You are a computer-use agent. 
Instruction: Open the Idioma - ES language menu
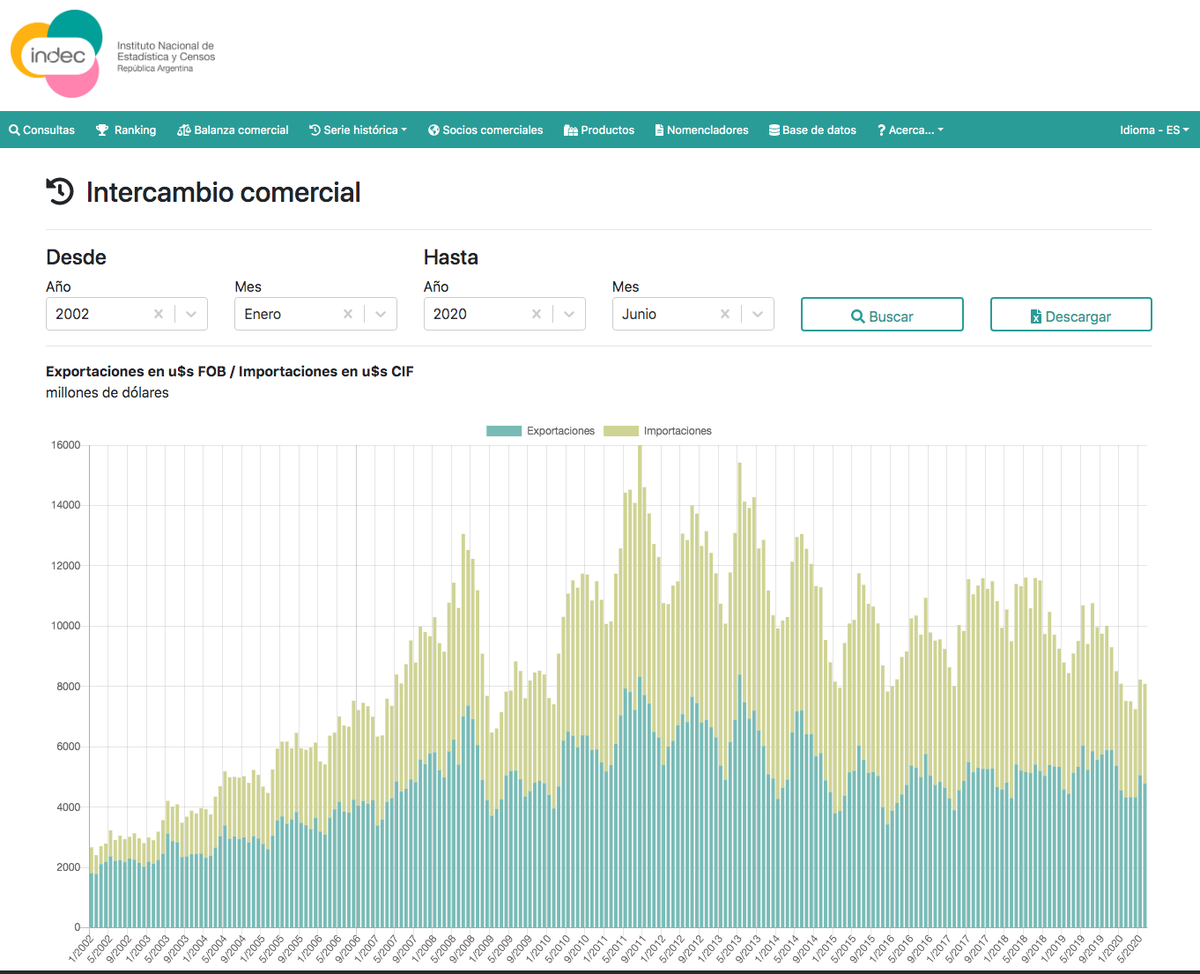[x=1154, y=130]
